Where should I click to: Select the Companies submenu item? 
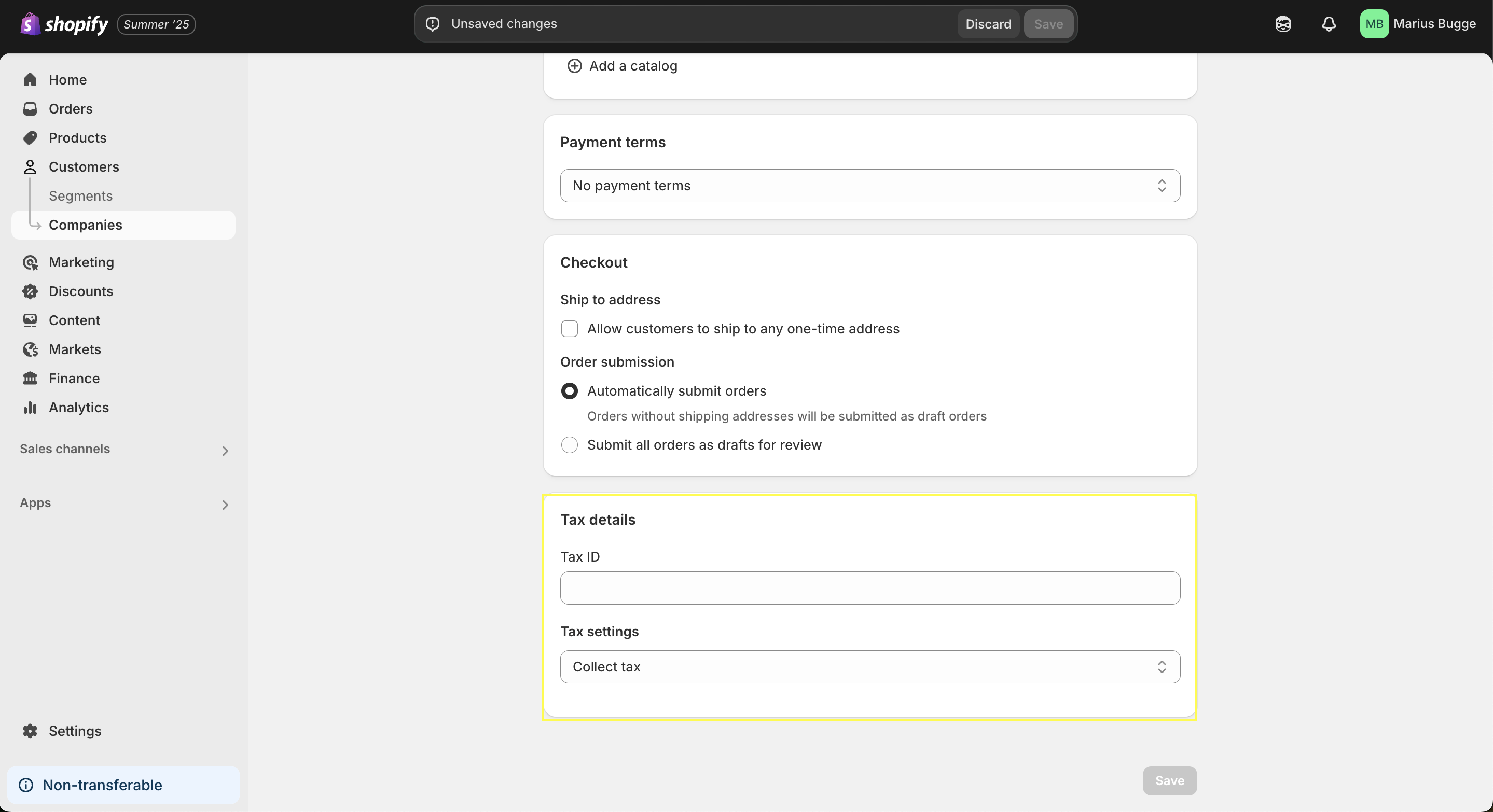(x=123, y=225)
